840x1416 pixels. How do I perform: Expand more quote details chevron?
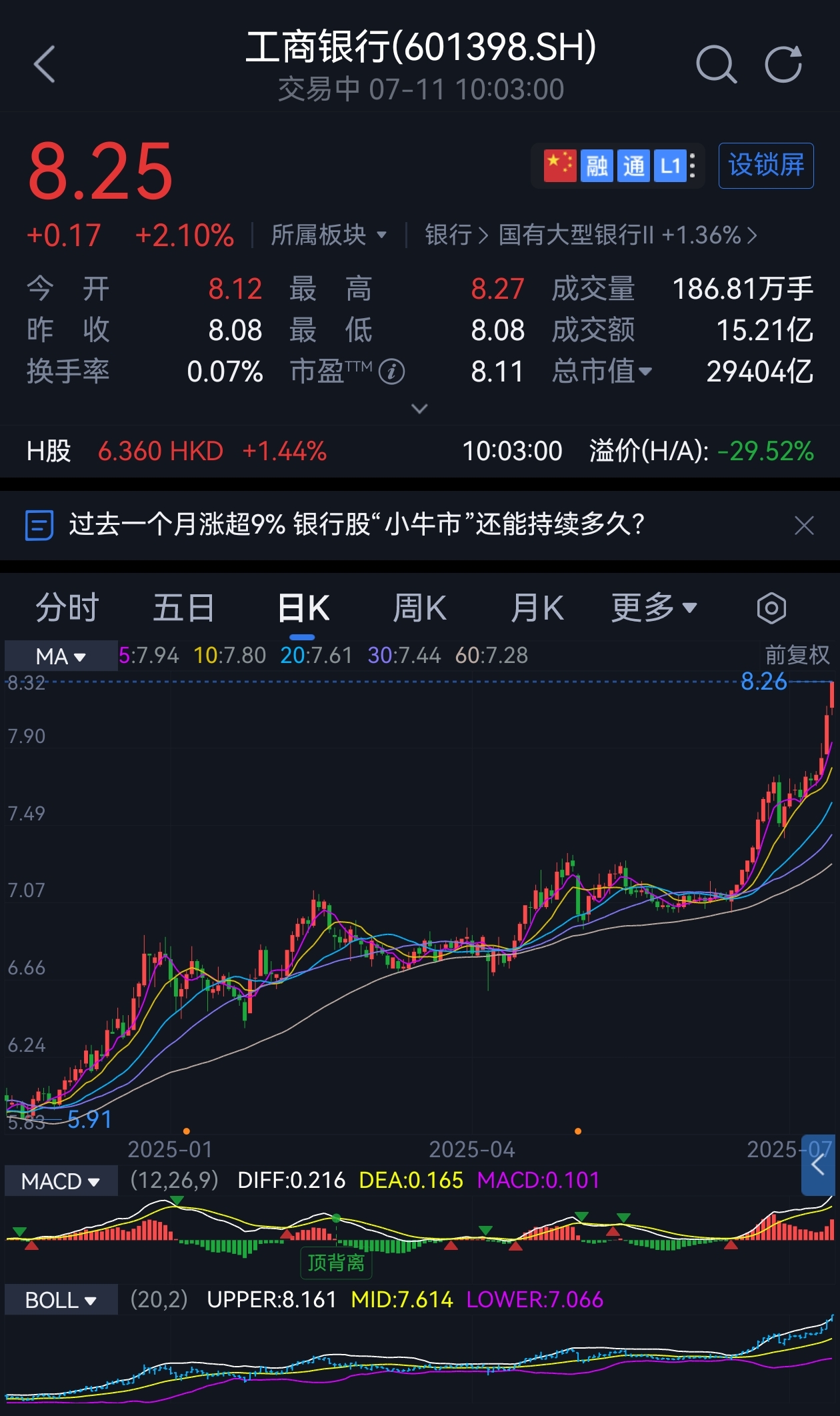pyautogui.click(x=419, y=408)
